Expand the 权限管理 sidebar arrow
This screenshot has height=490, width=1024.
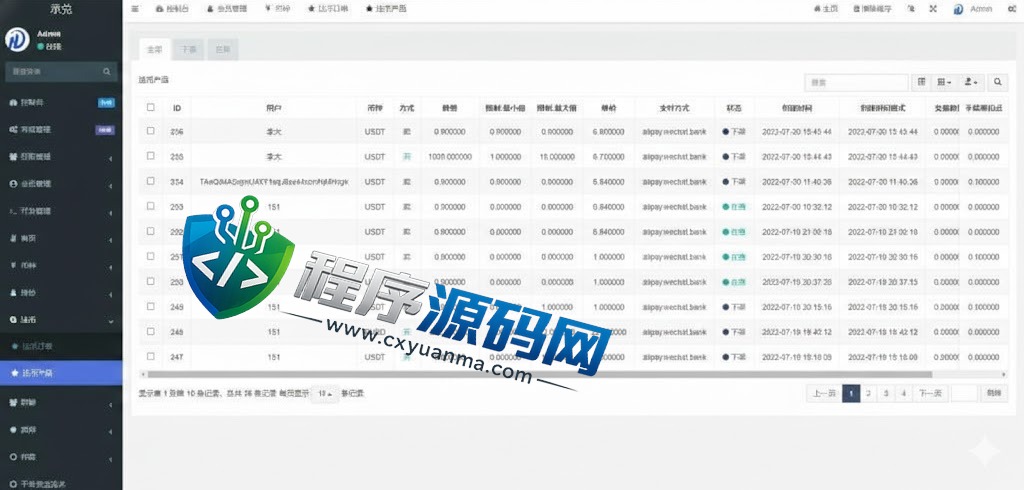(x=110, y=157)
